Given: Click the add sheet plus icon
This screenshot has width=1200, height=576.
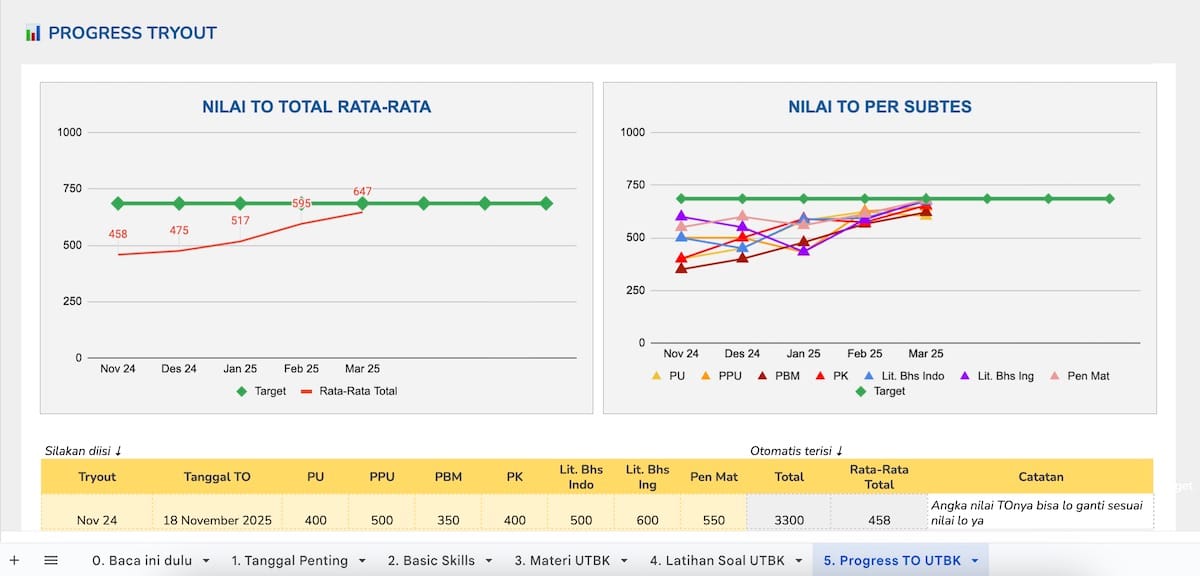Looking at the screenshot, I should click(14, 561).
